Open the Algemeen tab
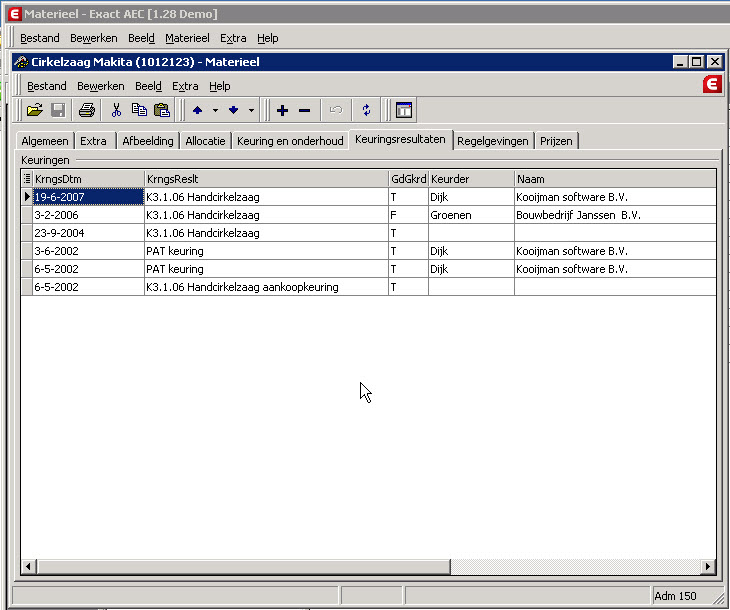 point(45,141)
